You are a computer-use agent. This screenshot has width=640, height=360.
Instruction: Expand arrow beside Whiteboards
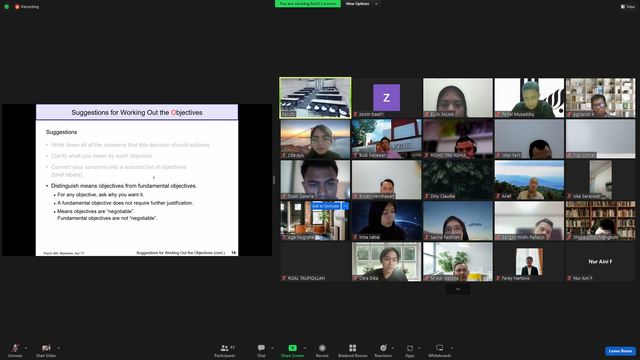point(452,348)
